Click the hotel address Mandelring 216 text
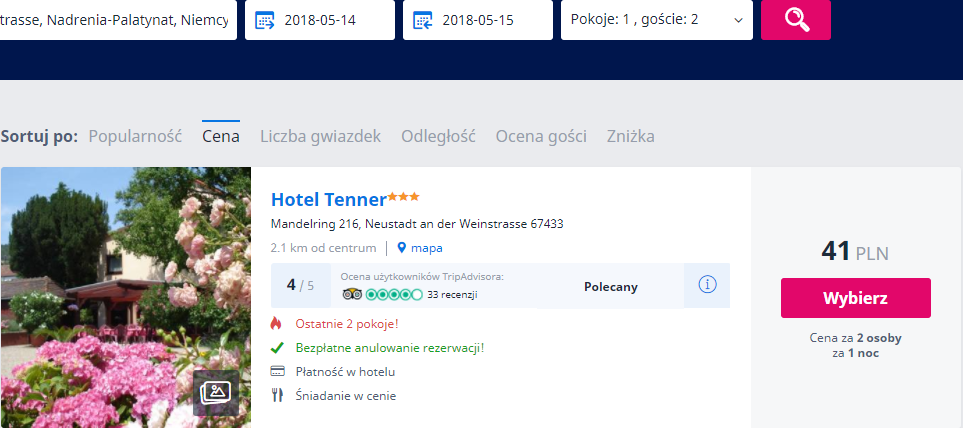 pyautogui.click(x=417, y=224)
